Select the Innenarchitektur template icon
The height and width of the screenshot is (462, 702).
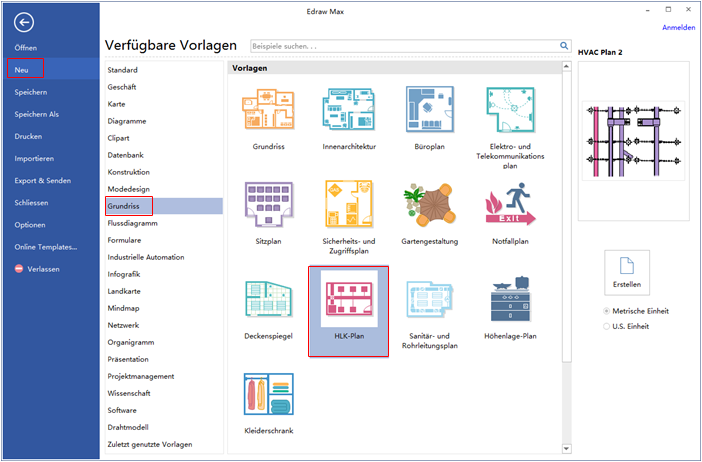point(349,109)
